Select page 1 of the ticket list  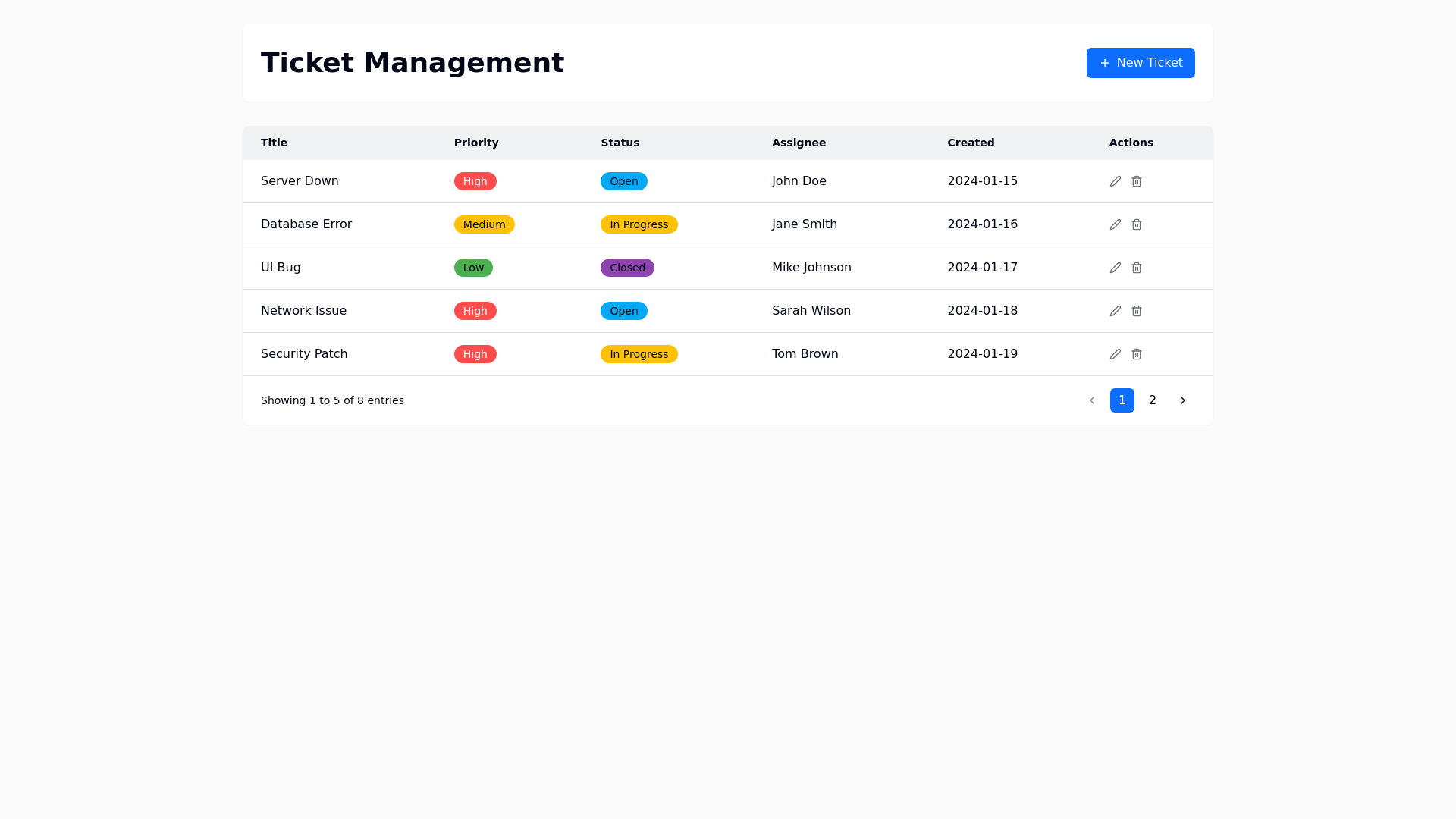tap(1122, 400)
